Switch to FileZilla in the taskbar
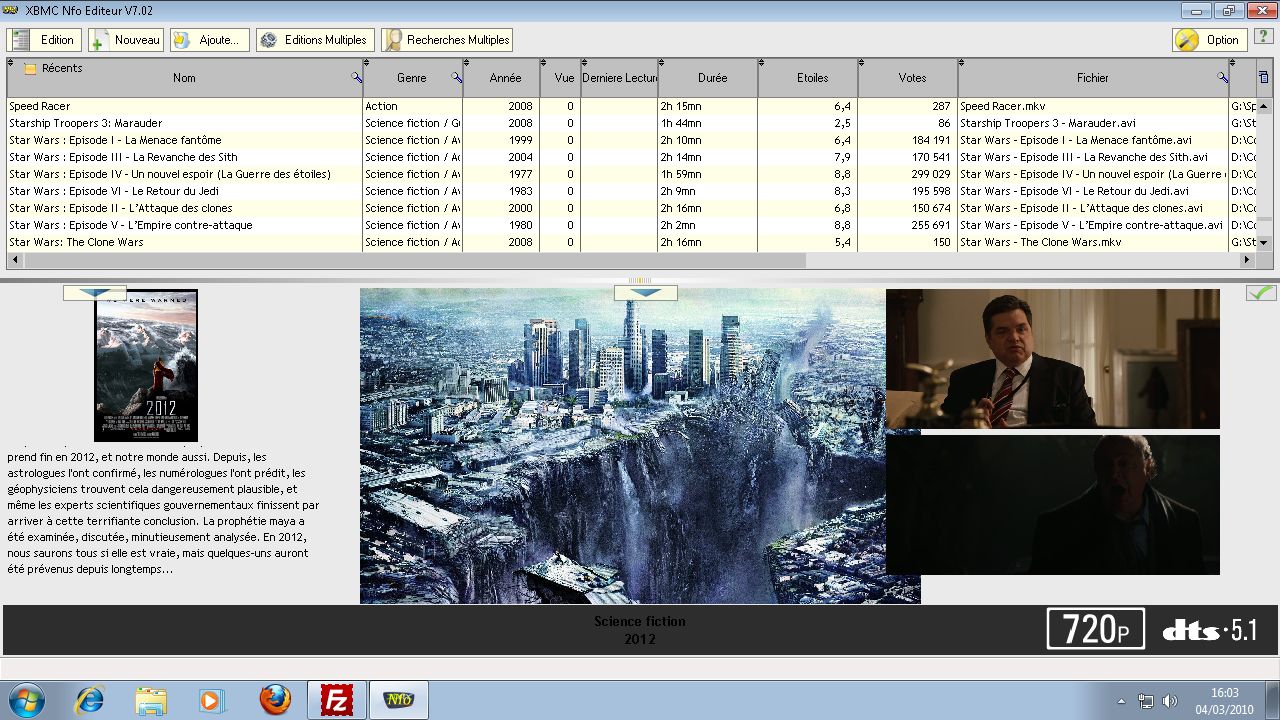This screenshot has height=720, width=1280. pyautogui.click(x=336, y=700)
